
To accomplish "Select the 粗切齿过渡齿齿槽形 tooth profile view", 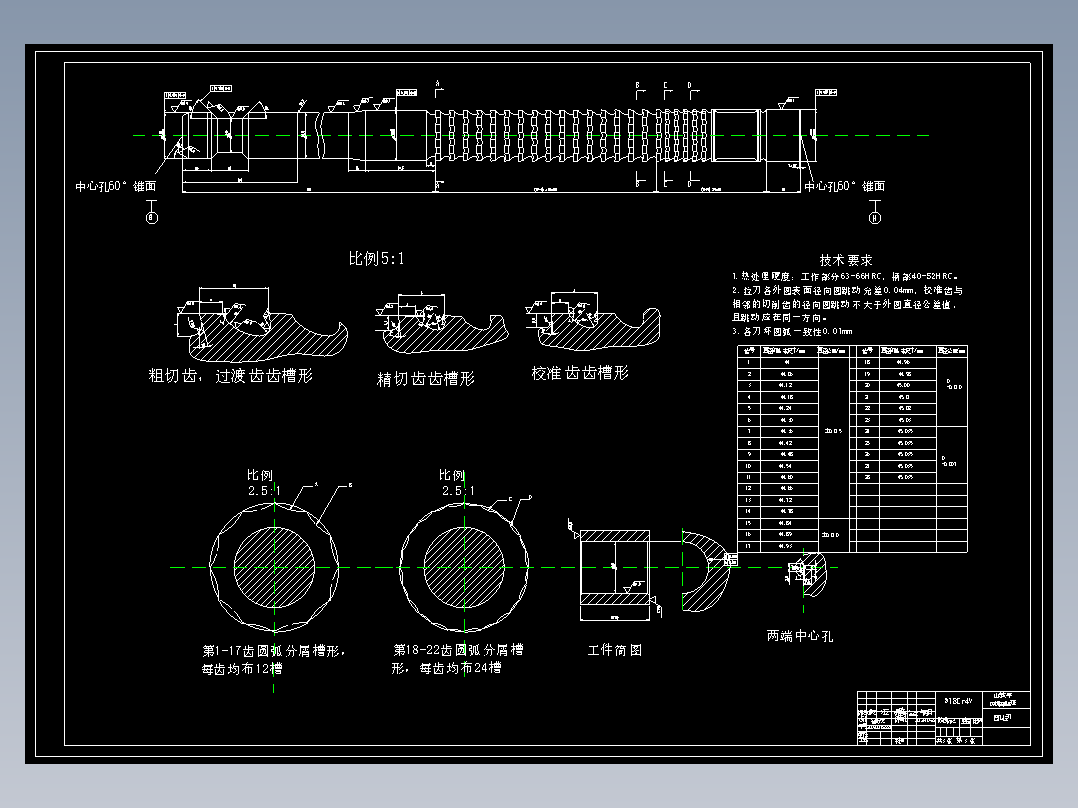I will click(x=255, y=330).
